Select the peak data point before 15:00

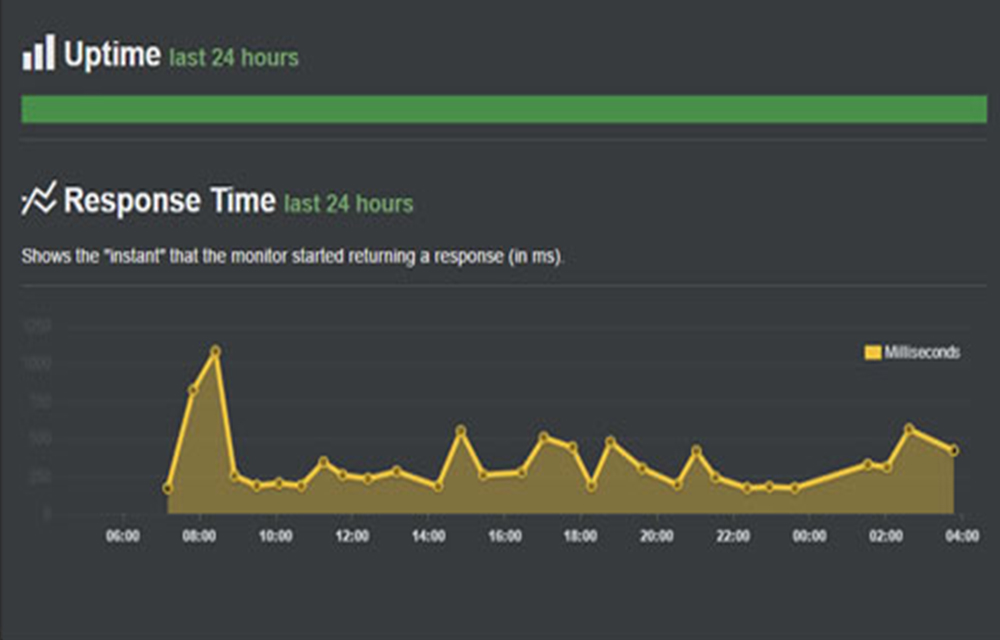pos(461,431)
